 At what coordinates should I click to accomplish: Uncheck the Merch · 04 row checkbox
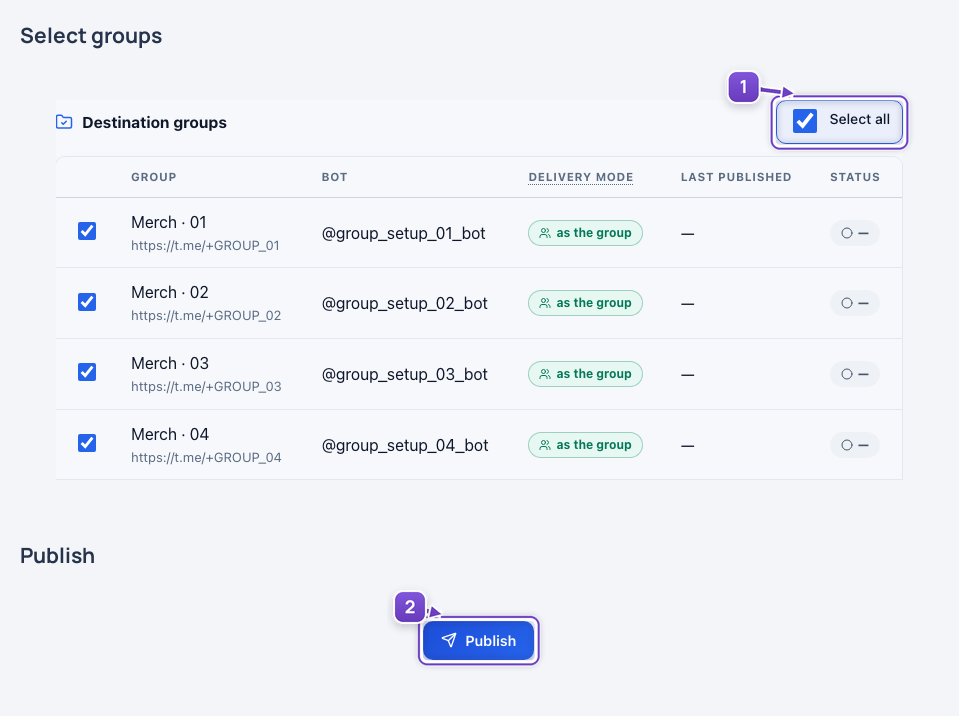87,443
